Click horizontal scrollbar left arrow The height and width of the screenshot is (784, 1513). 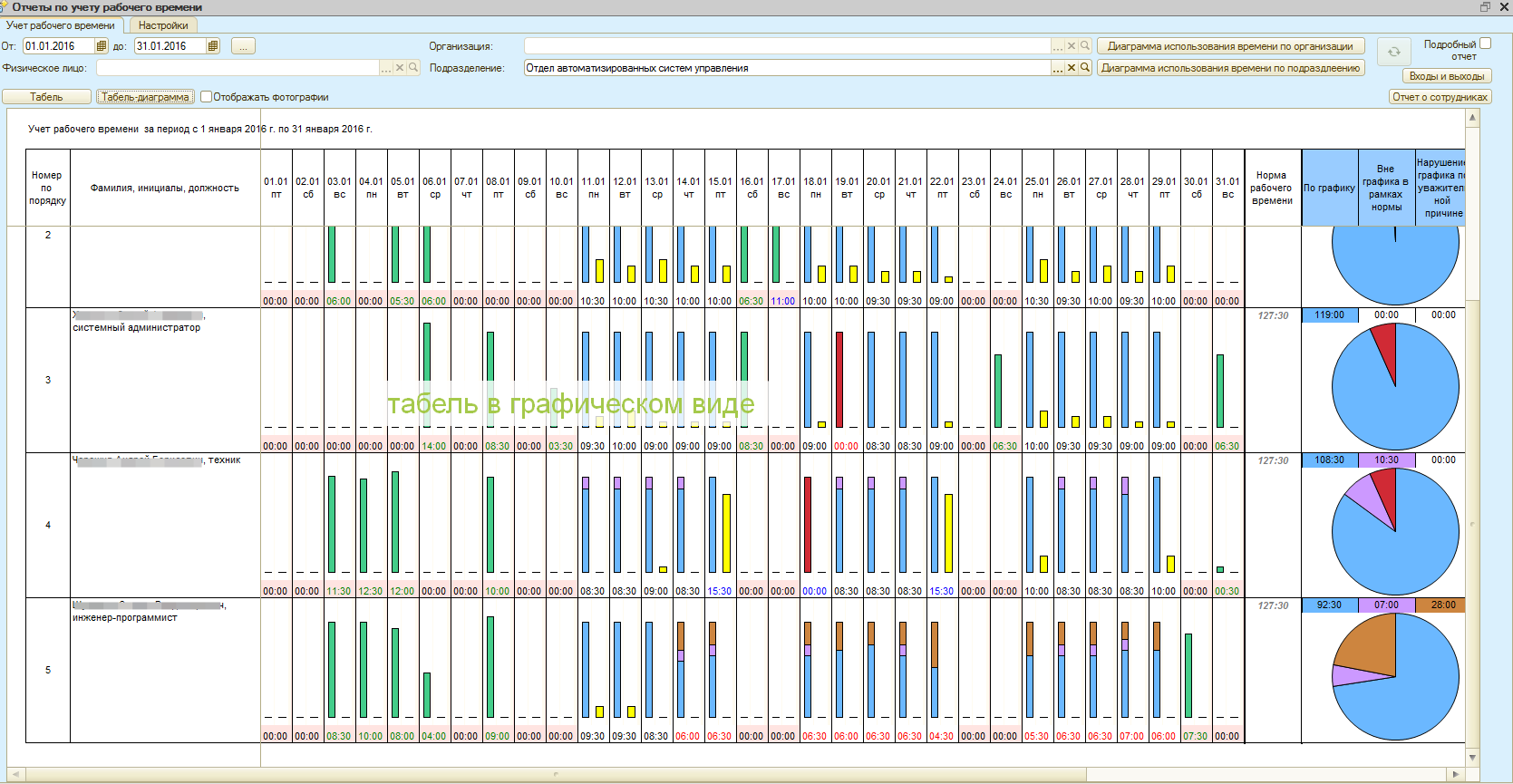[x=15, y=774]
